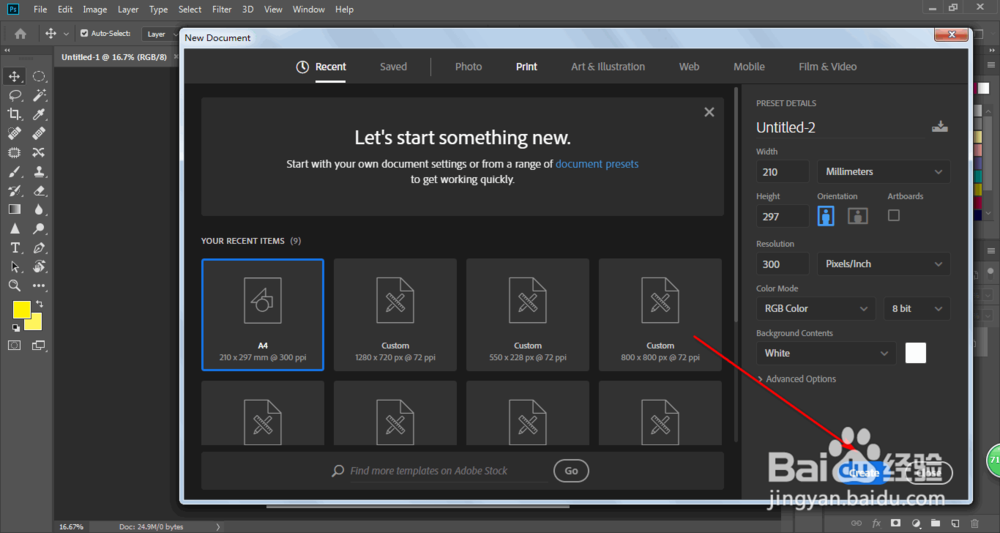Change screen mode icon in toolbar

[x=39, y=345]
